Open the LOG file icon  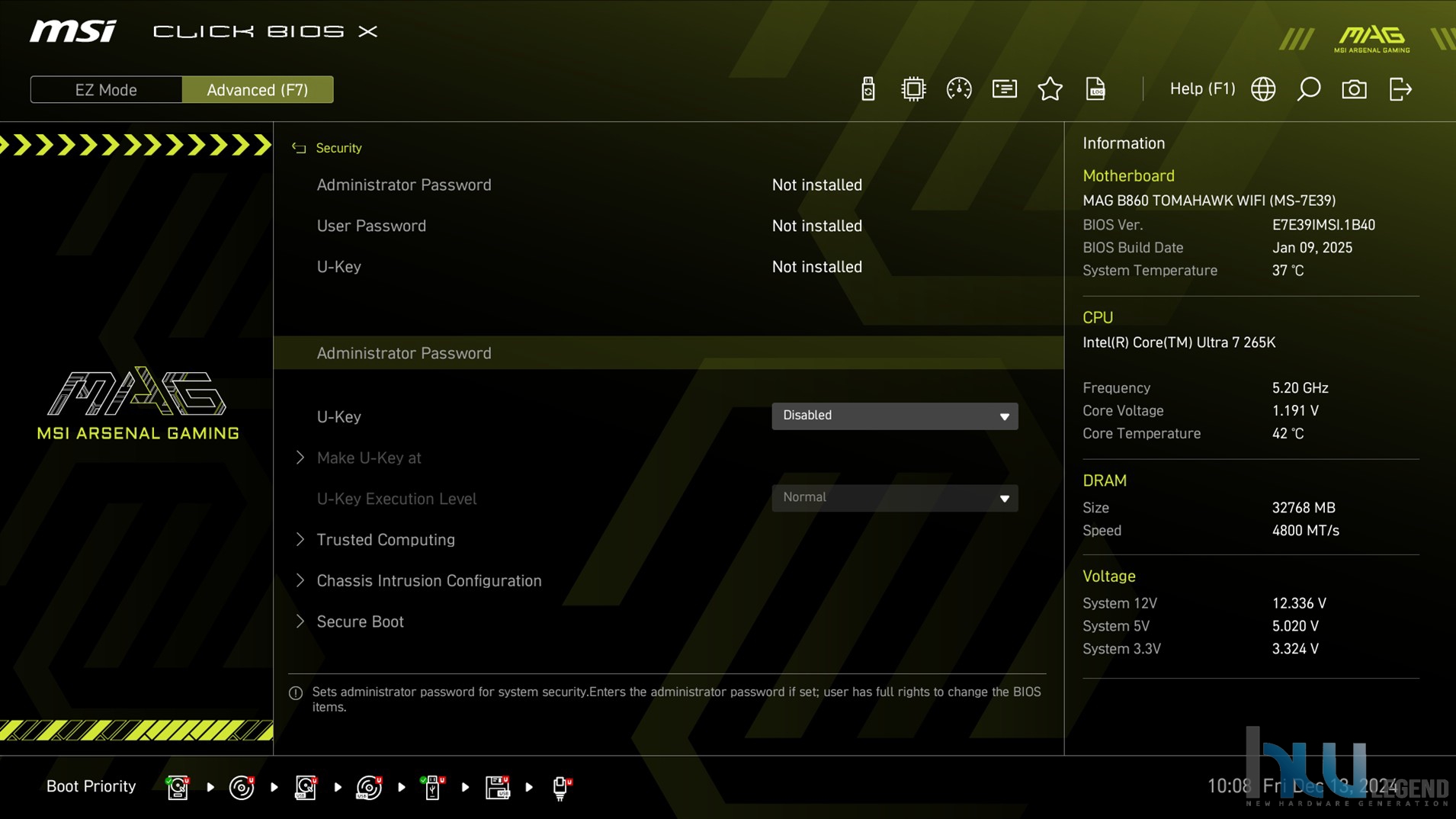(1095, 89)
